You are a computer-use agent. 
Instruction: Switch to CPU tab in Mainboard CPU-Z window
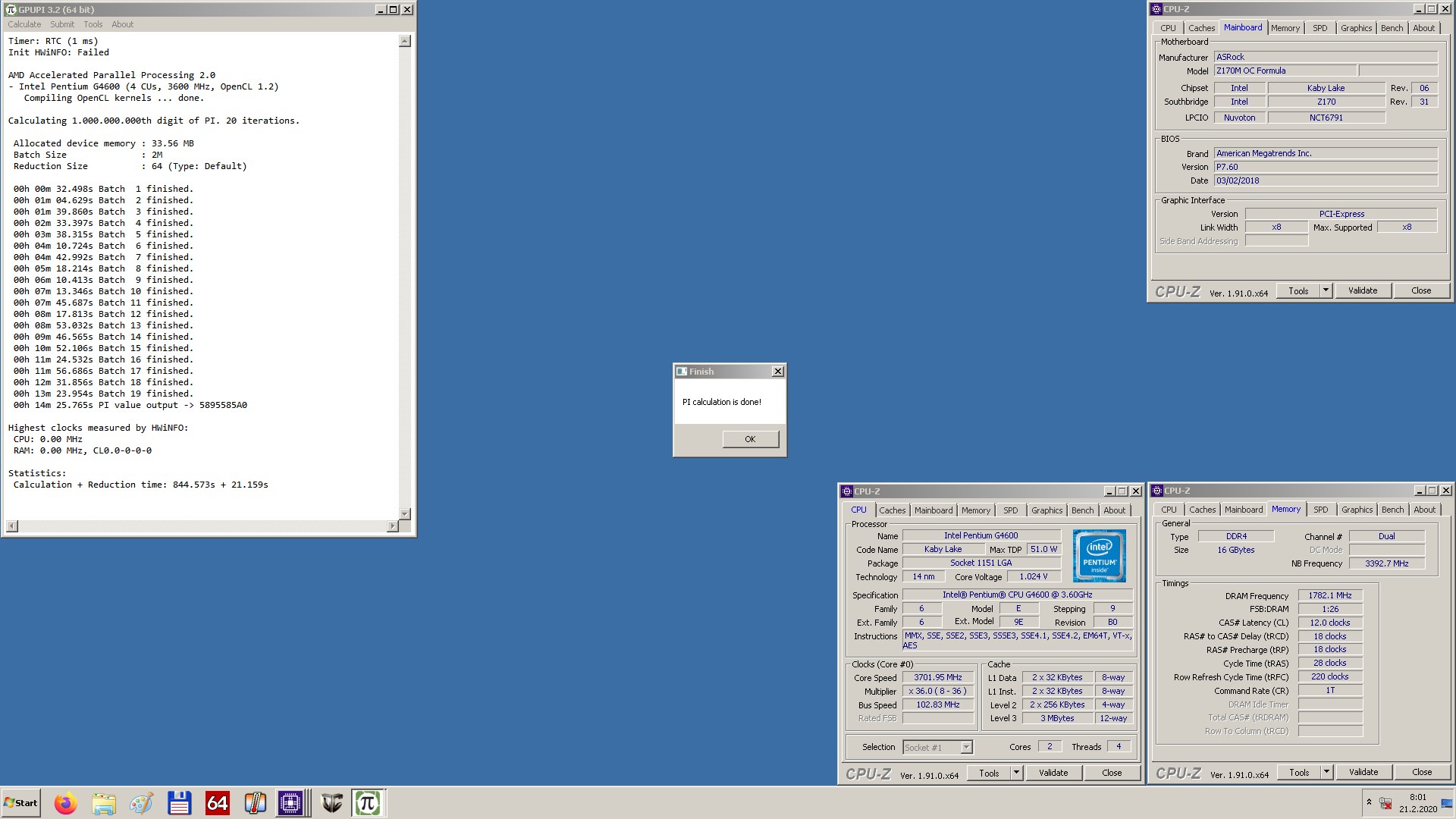tap(1168, 28)
